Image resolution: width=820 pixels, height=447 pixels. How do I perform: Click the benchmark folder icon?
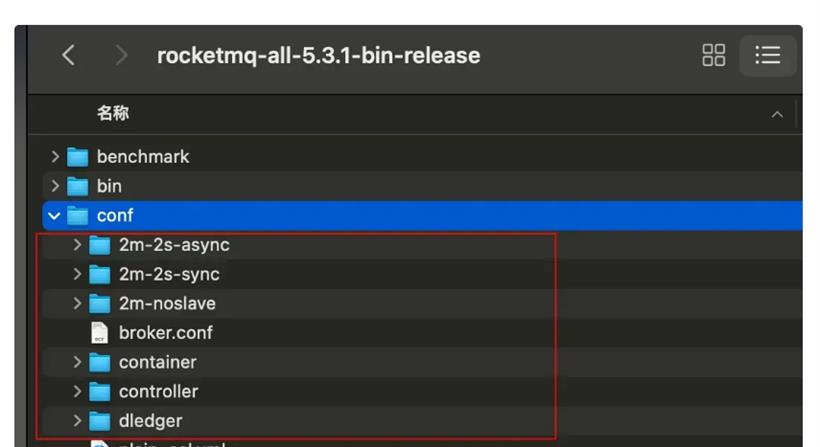click(78, 157)
